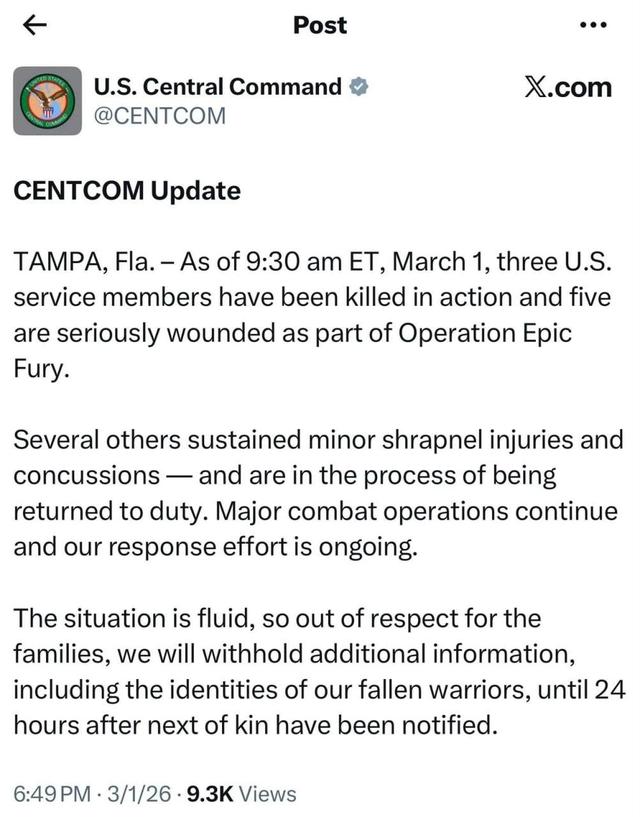Tap the back arrow to return

click(x=35, y=25)
